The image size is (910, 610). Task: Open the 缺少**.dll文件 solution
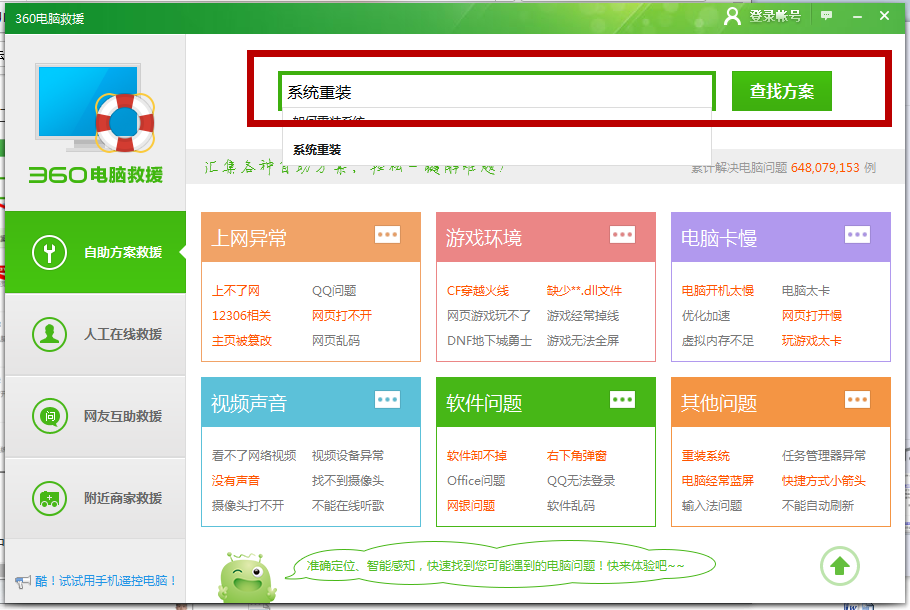584,291
